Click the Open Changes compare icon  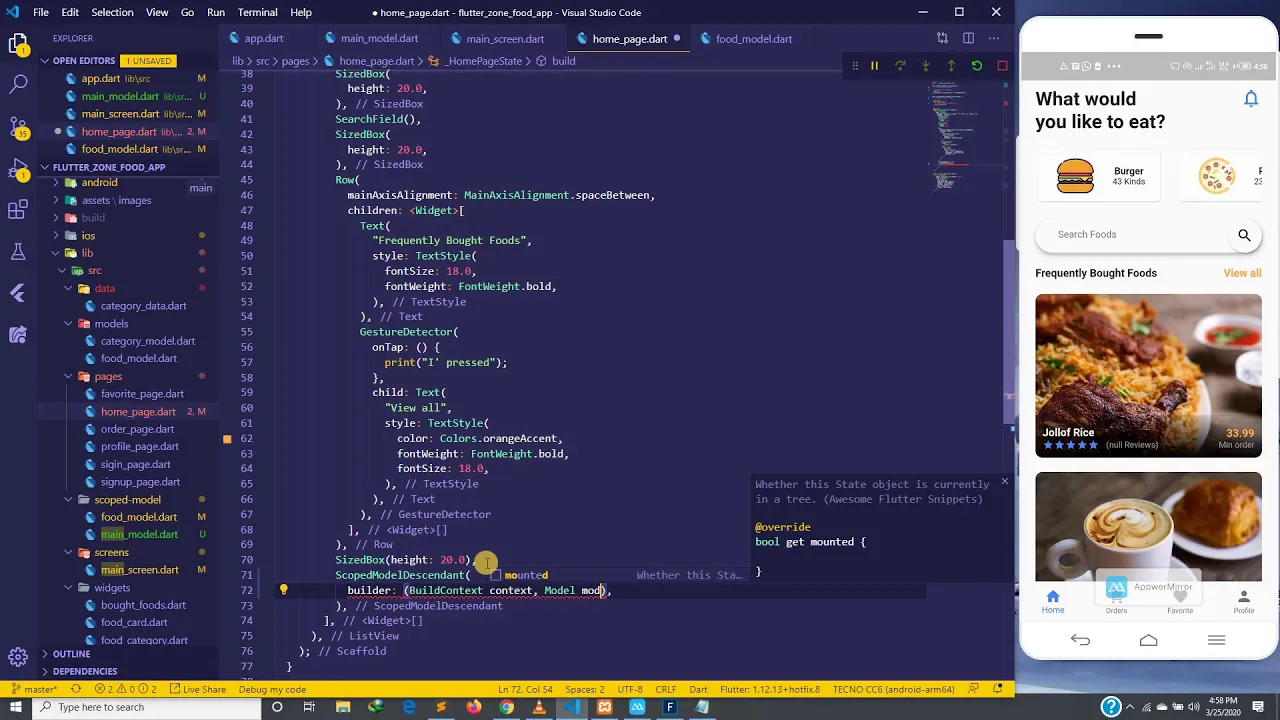point(942,38)
